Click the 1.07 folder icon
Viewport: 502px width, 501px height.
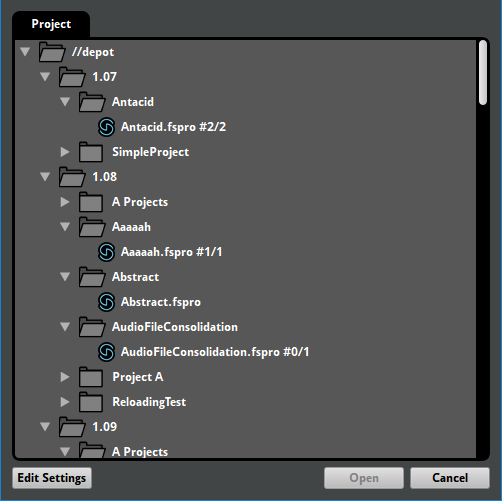(72, 77)
